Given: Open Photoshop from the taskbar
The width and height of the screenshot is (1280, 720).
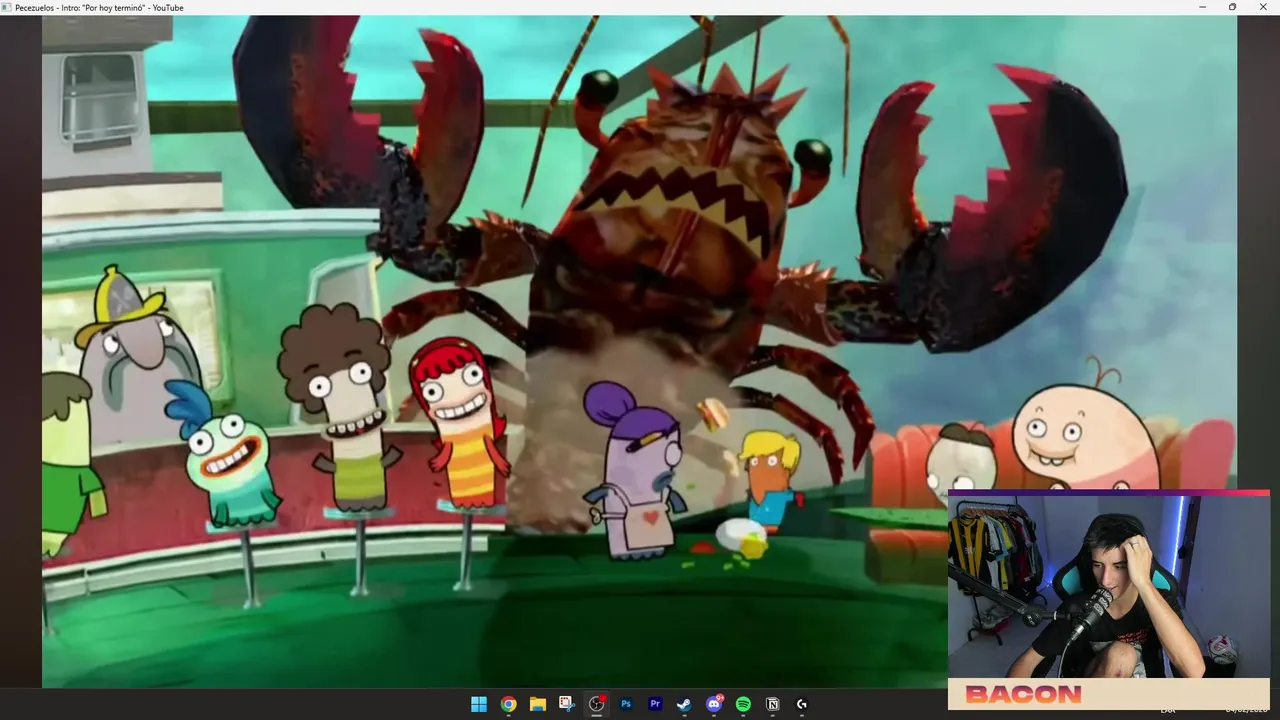Looking at the screenshot, I should tap(626, 704).
